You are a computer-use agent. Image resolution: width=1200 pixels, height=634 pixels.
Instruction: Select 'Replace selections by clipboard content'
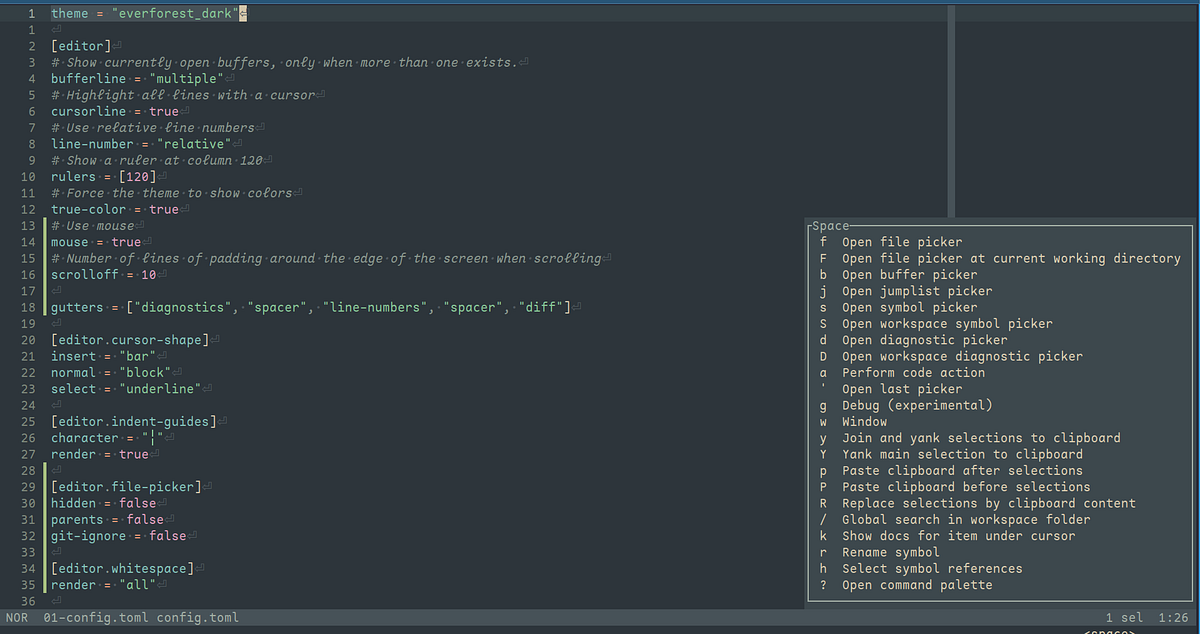989,503
